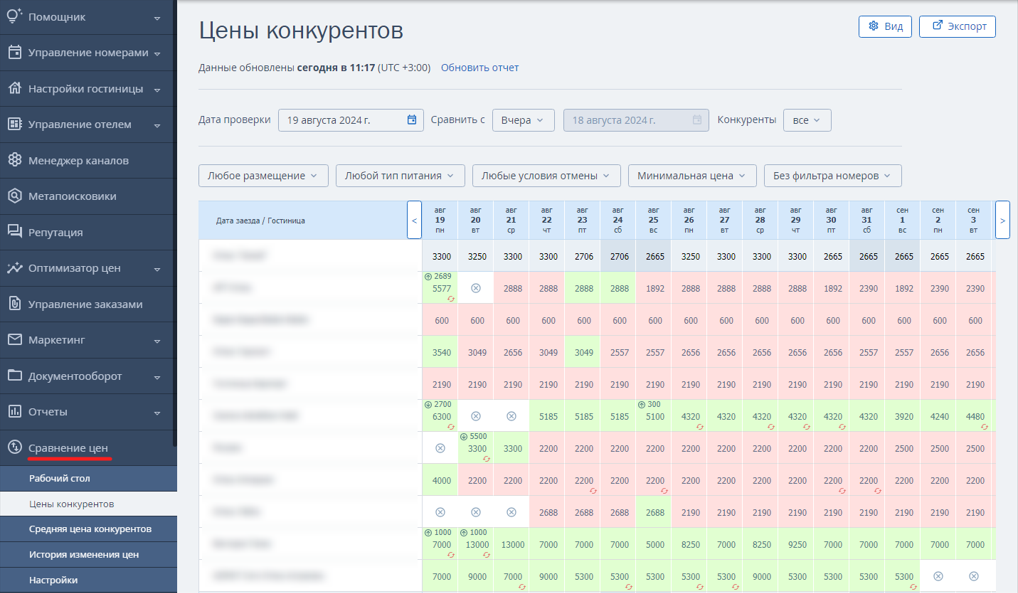Click the авг 24 сб column header
Image resolution: width=1018 pixels, height=593 pixels.
coord(618,220)
